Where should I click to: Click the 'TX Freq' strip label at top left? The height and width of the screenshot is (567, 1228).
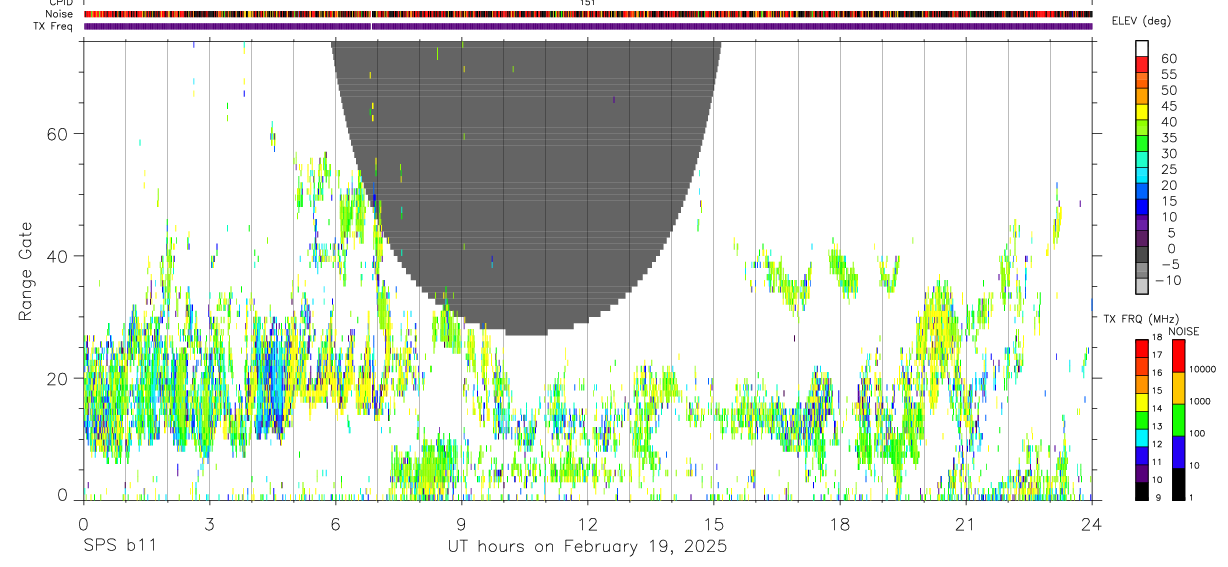[x=54, y=25]
